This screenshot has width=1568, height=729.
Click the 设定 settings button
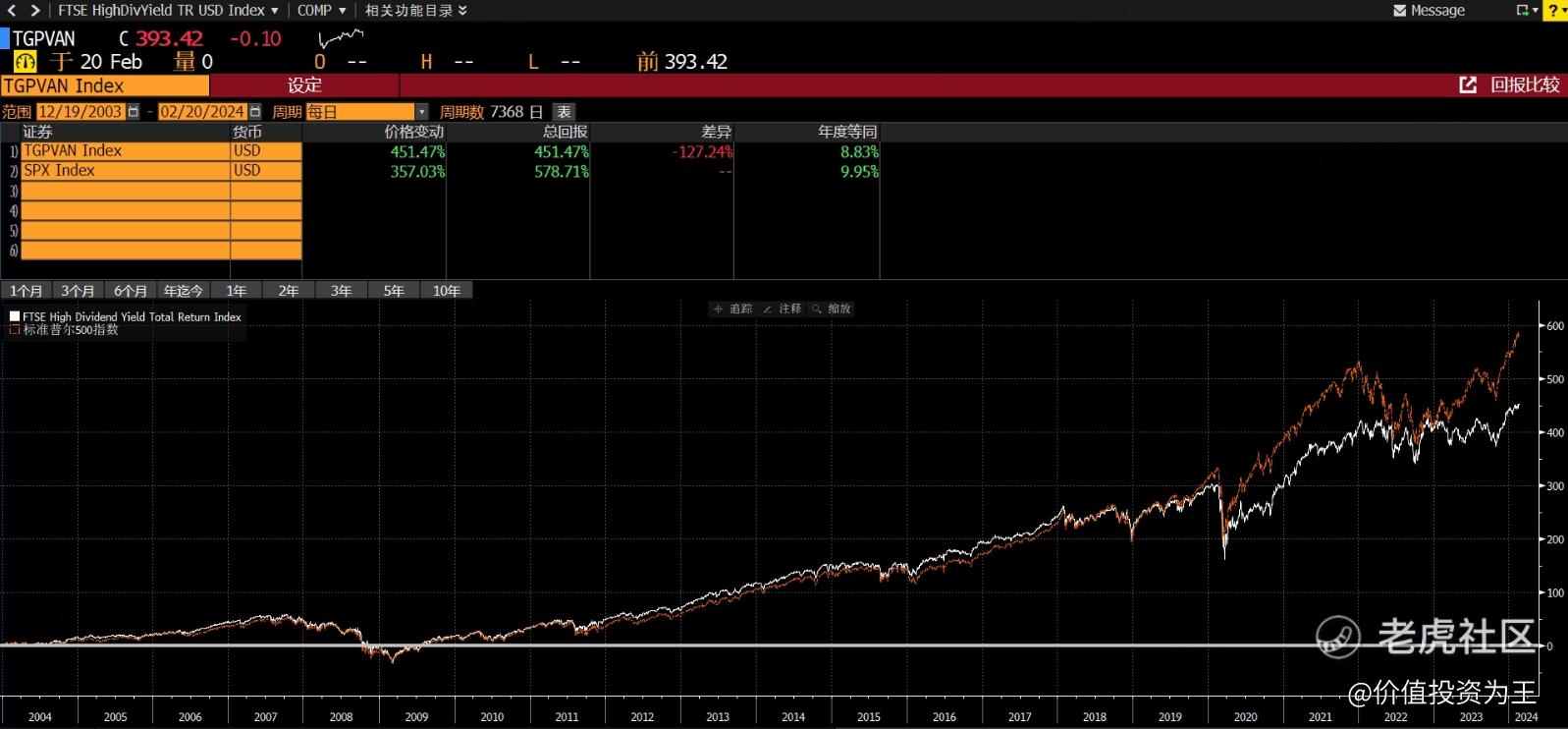[304, 85]
